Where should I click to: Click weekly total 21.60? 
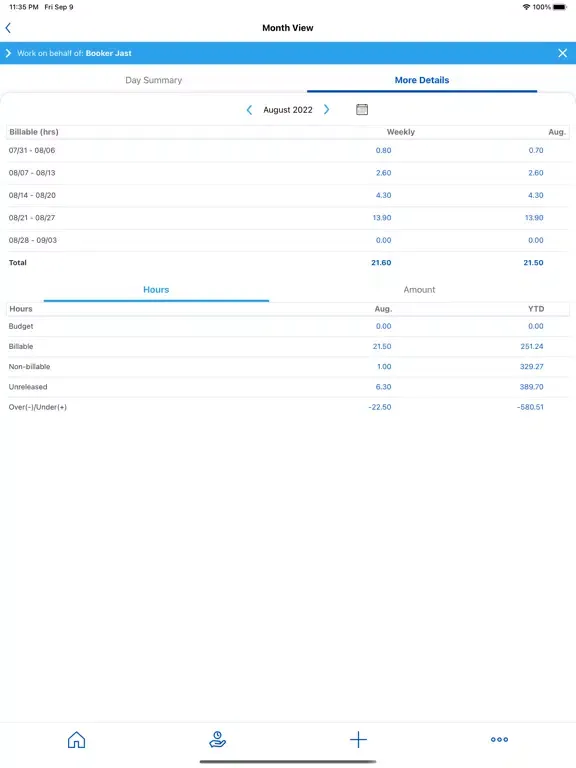click(381, 263)
